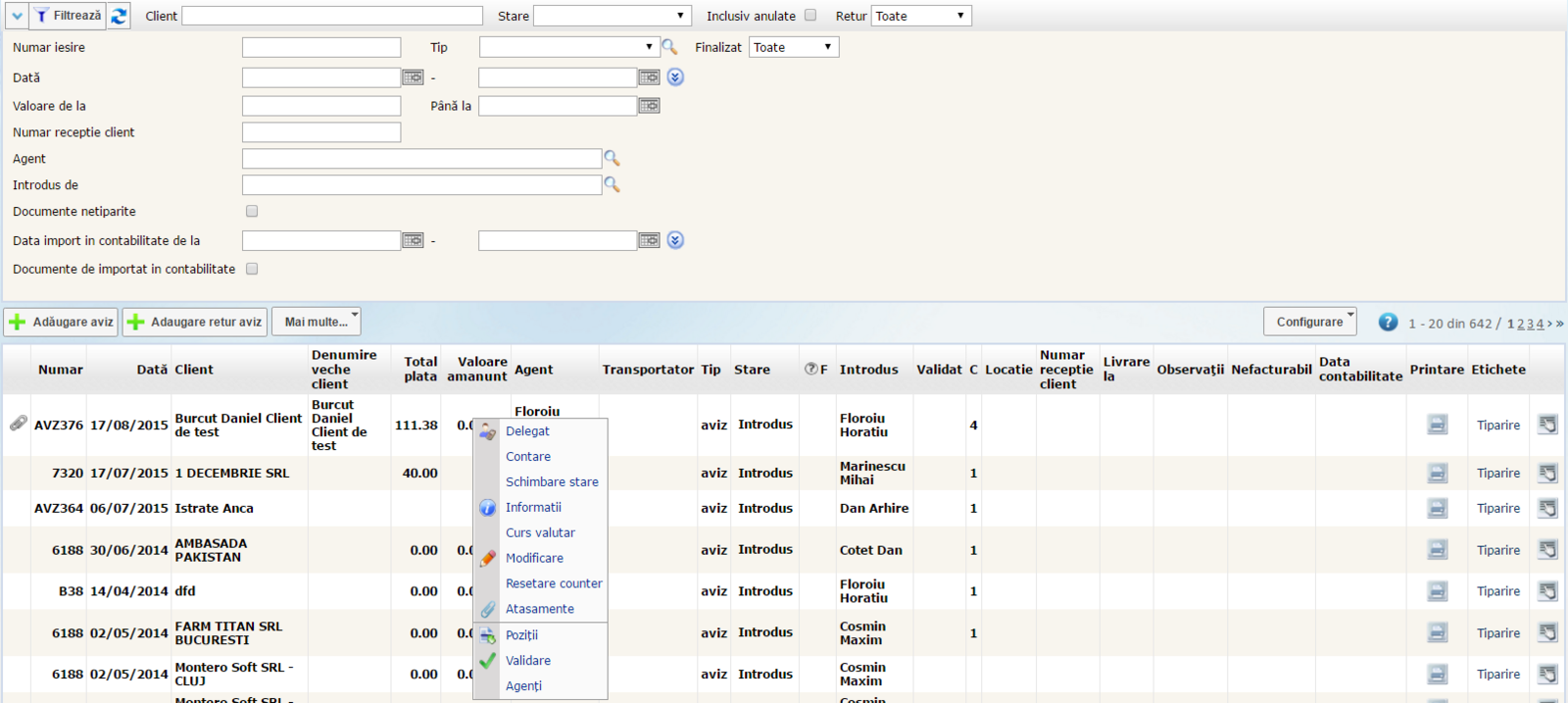The width and height of the screenshot is (1568, 703).
Task: Choose Validare in the context menu
Action: [528, 661]
